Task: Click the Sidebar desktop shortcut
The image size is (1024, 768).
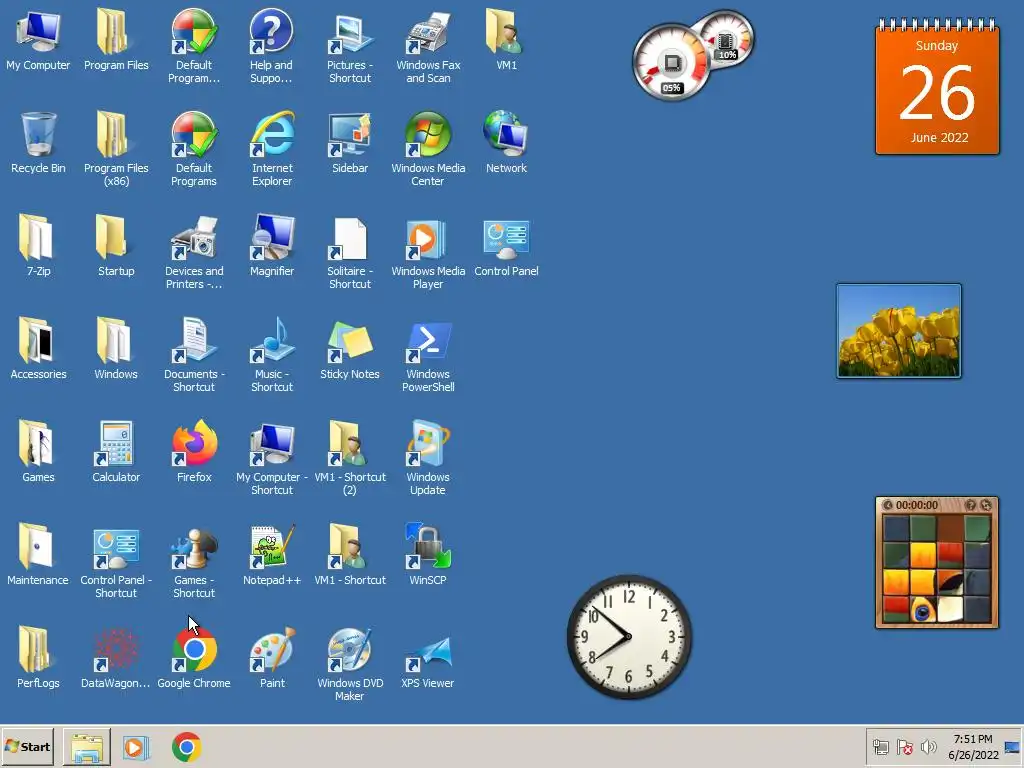Action: click(350, 143)
